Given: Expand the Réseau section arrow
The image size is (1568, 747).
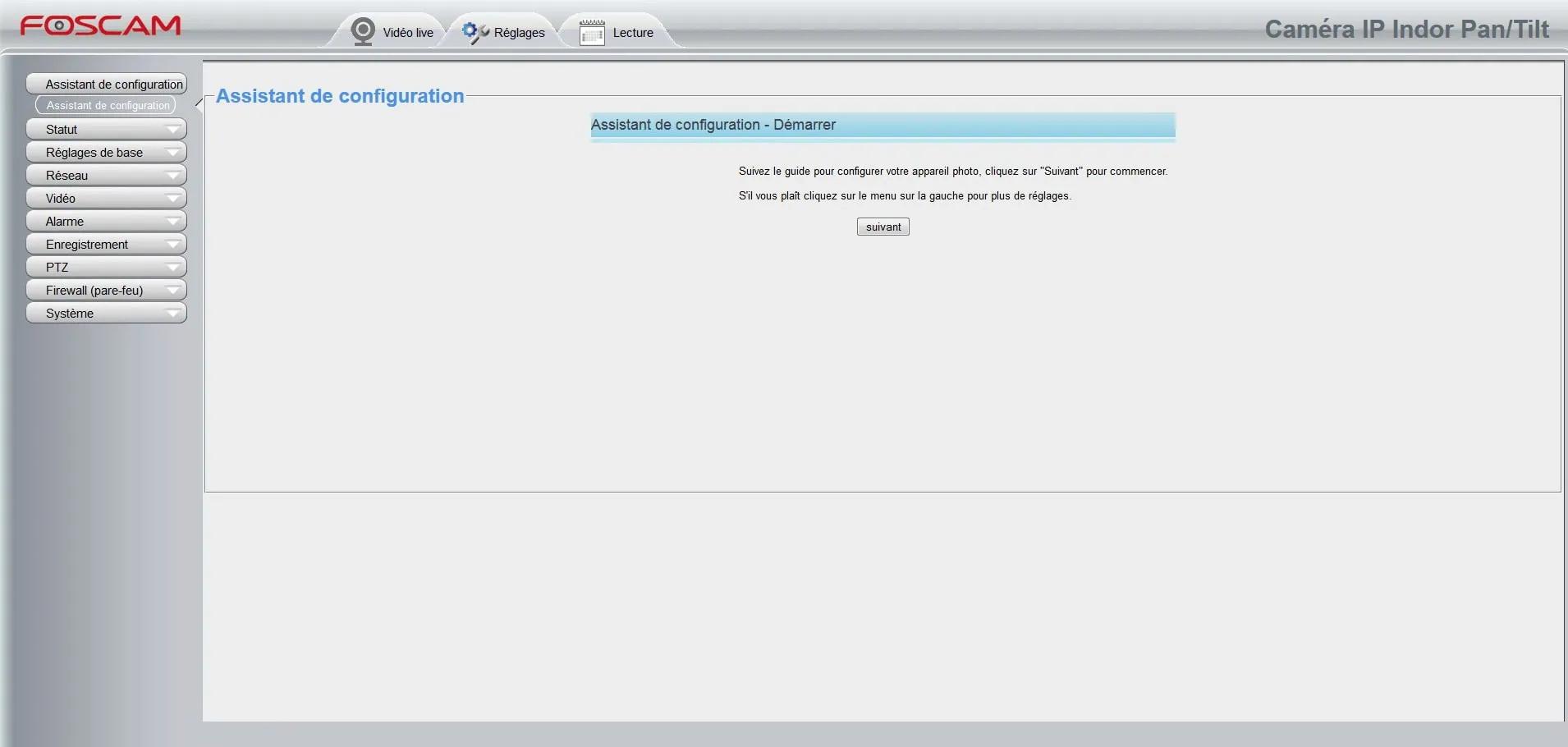Looking at the screenshot, I should click(172, 176).
